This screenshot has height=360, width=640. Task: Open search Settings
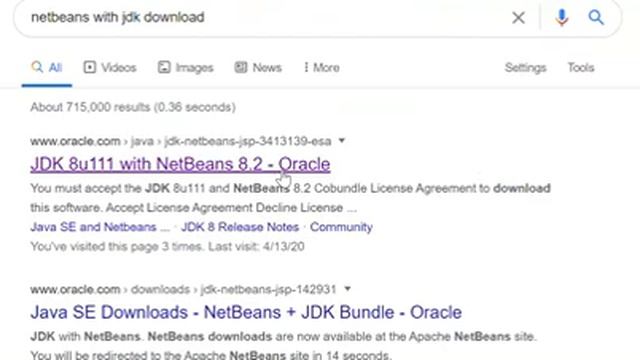tap(525, 67)
